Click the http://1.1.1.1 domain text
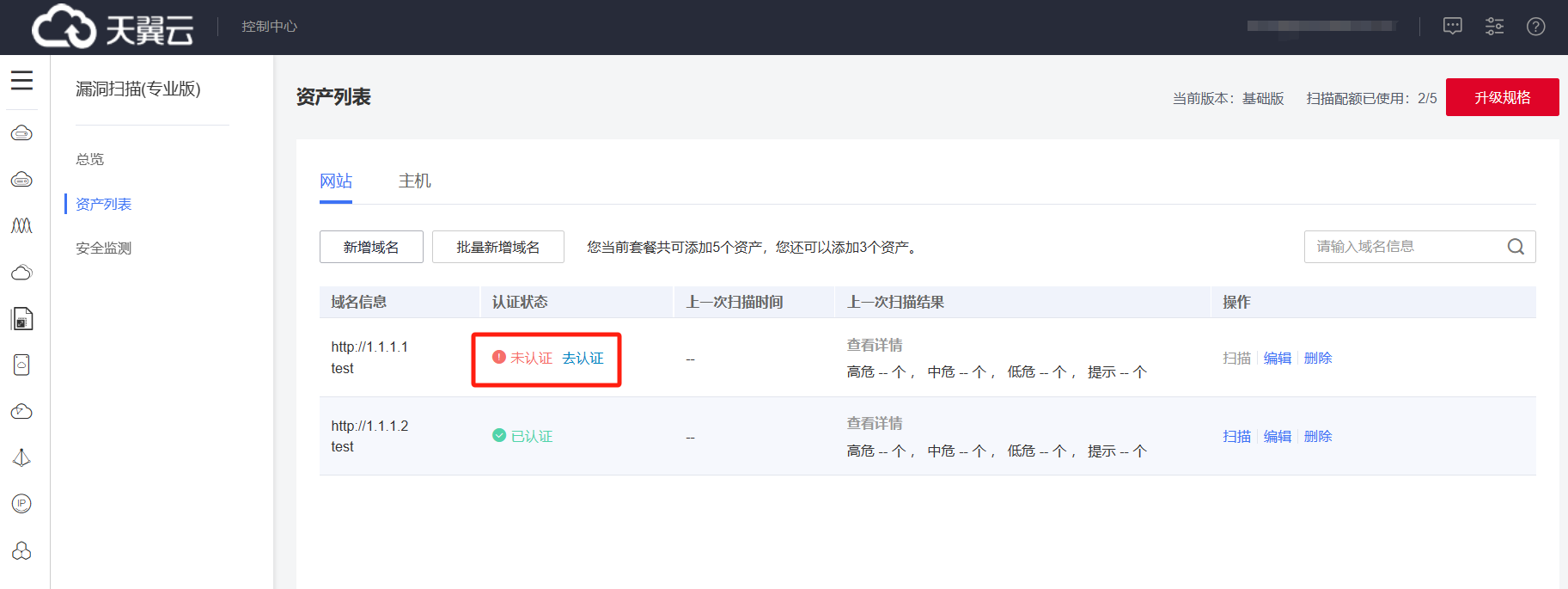 pyautogui.click(x=369, y=347)
